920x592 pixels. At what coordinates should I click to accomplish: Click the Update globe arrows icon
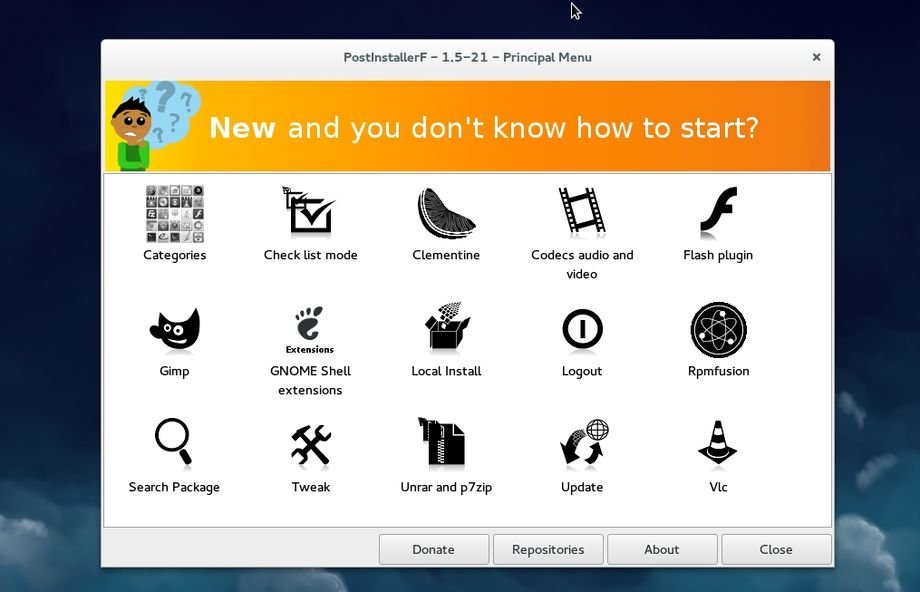[x=584, y=442]
